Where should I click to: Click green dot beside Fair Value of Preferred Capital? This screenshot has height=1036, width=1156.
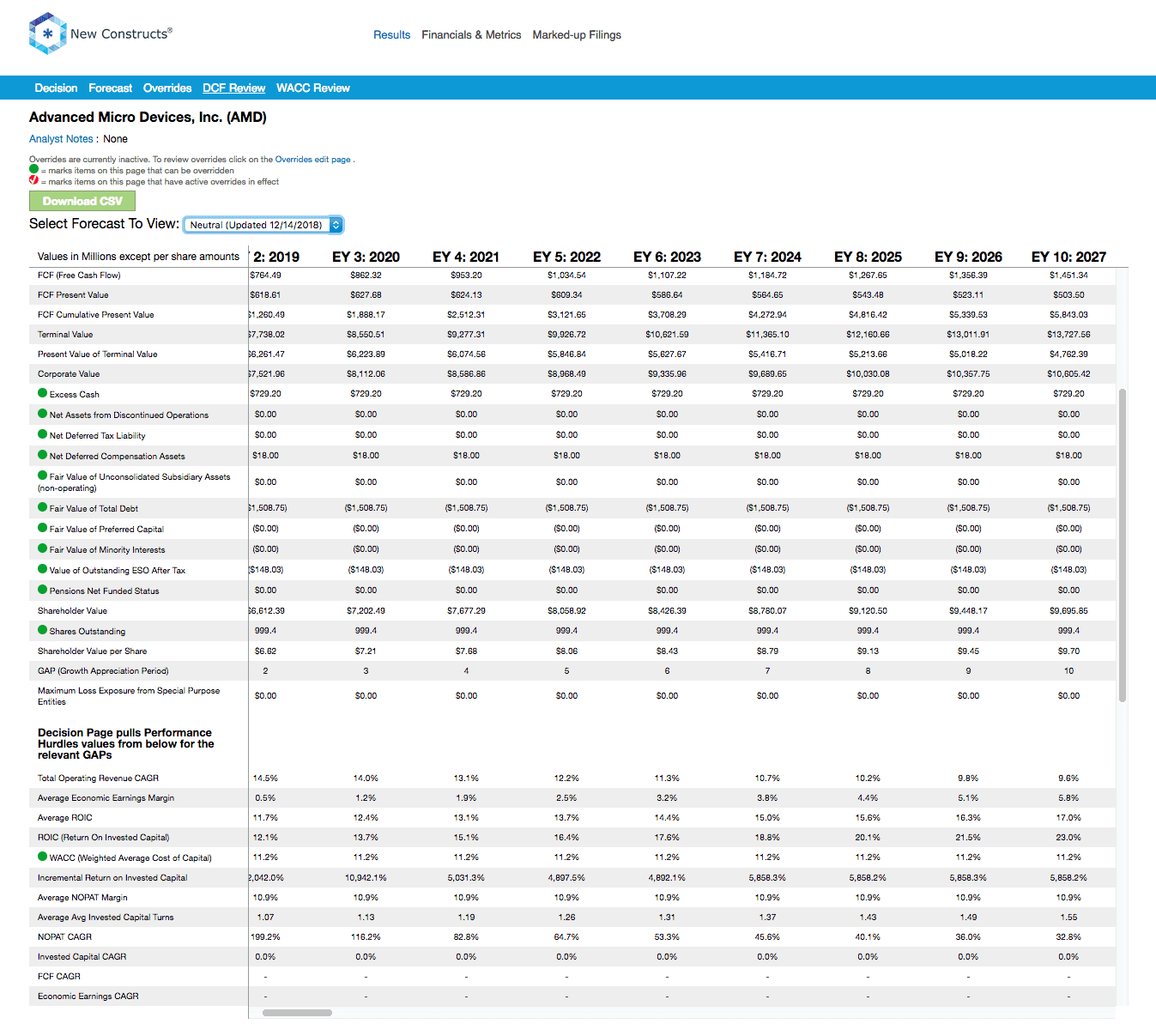42,528
